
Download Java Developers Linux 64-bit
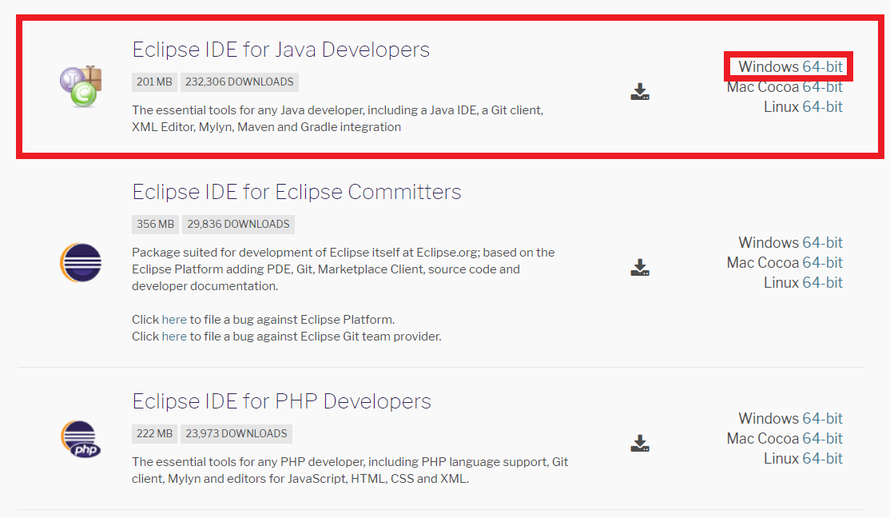click(x=822, y=107)
